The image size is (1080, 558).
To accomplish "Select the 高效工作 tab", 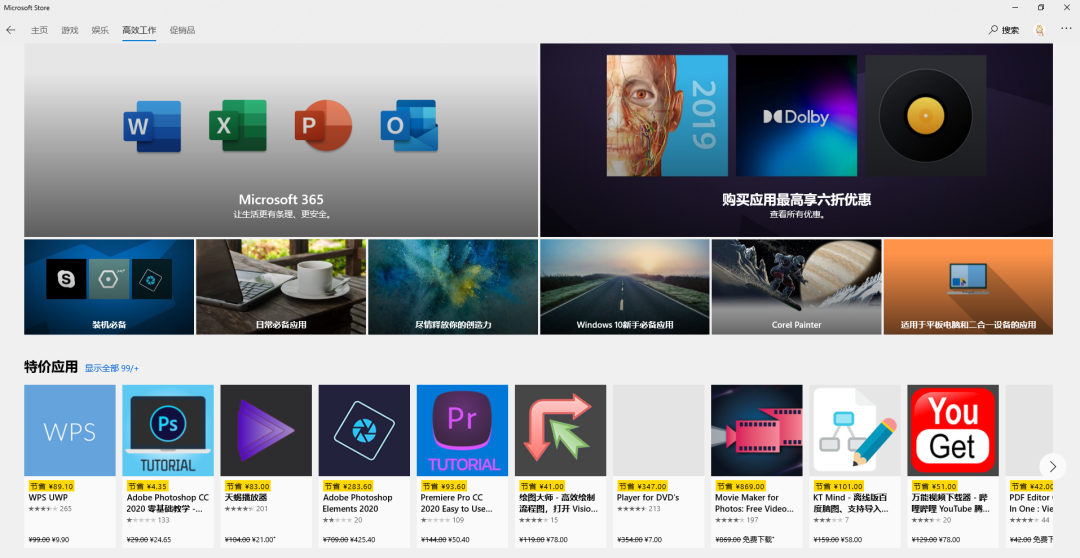I will (139, 30).
